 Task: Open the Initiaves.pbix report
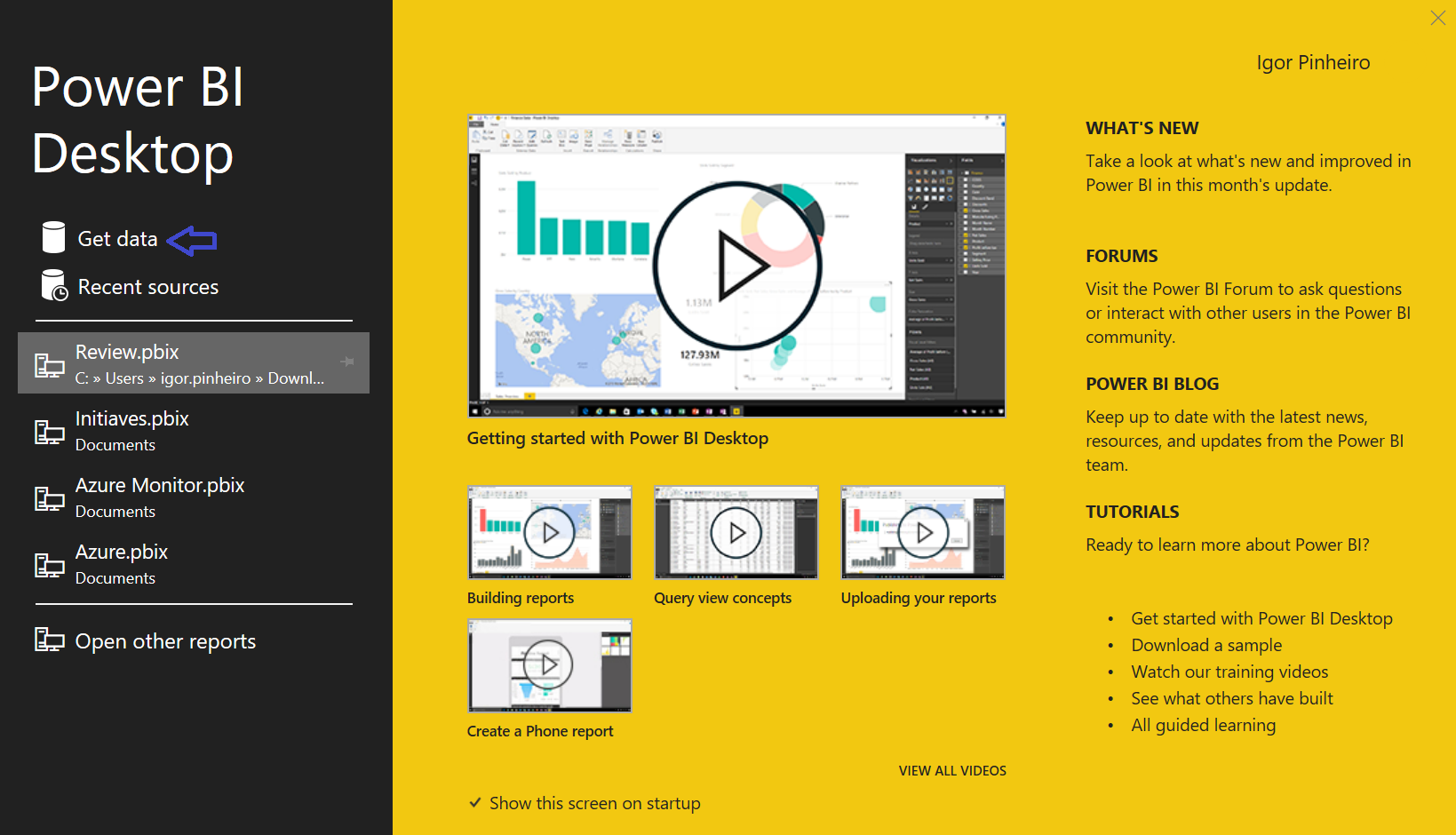(194, 431)
